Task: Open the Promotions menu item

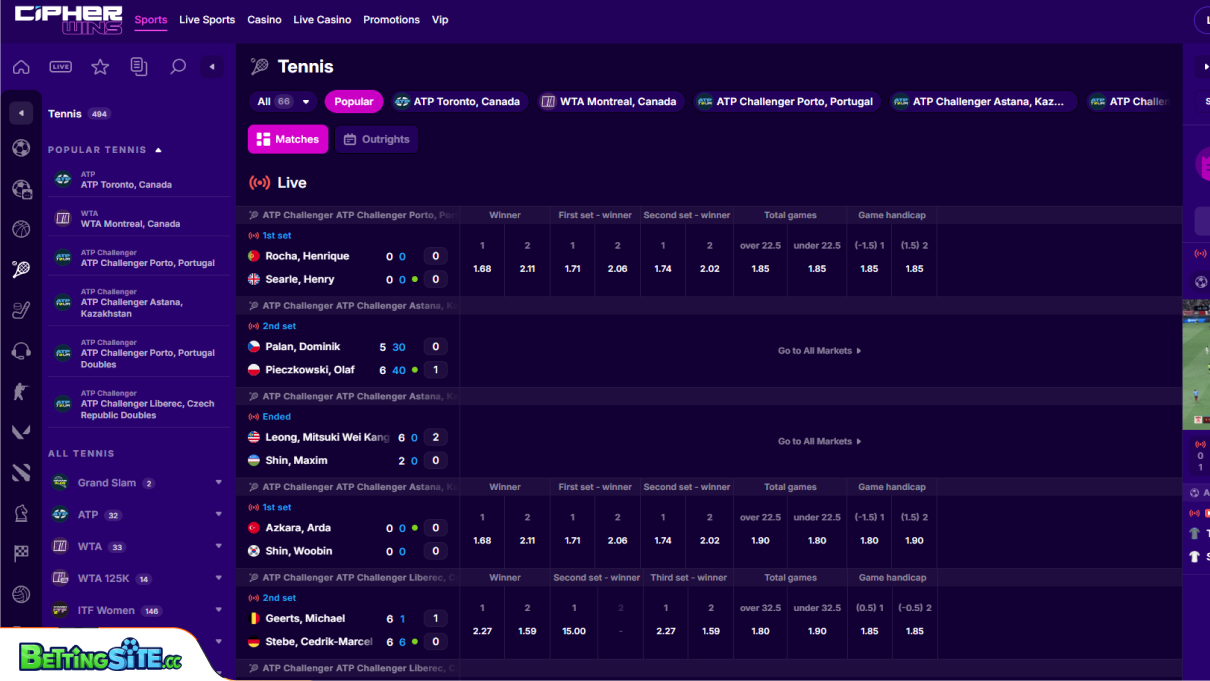Action: click(391, 19)
